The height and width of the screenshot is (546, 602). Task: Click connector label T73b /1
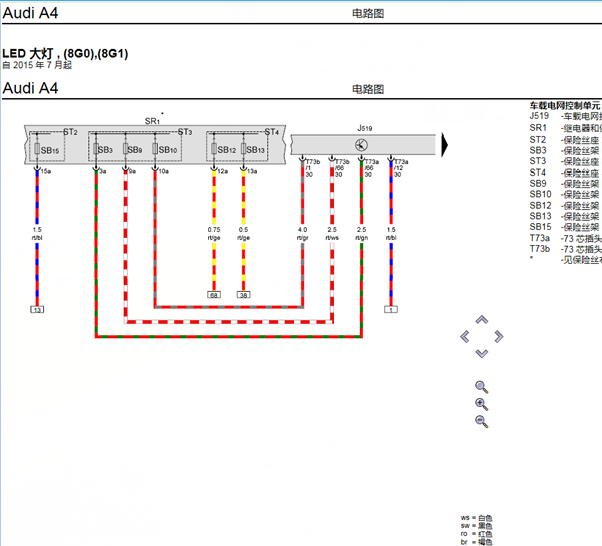pyautogui.click(x=312, y=165)
